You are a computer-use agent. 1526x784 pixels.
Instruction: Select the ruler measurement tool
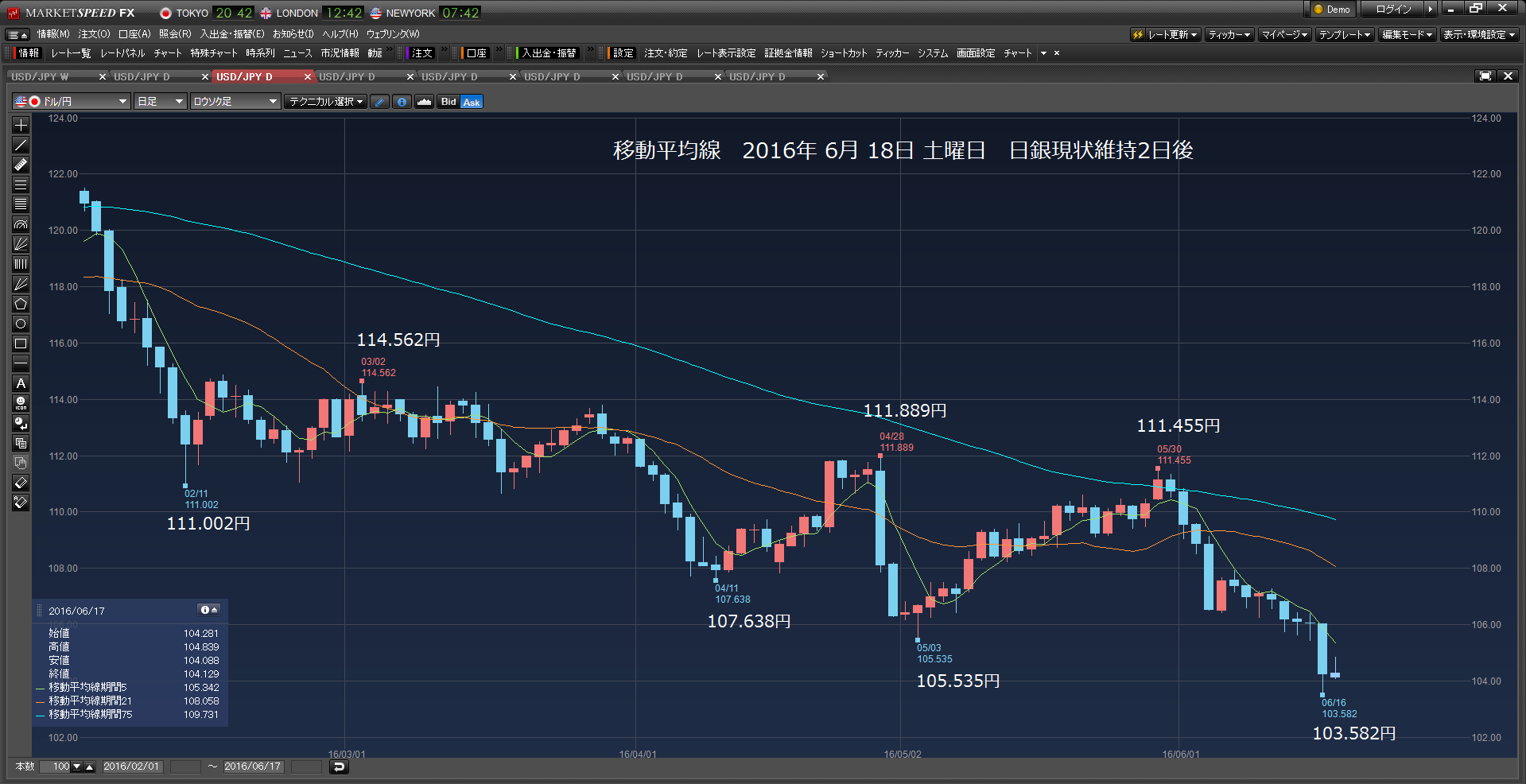click(21, 165)
